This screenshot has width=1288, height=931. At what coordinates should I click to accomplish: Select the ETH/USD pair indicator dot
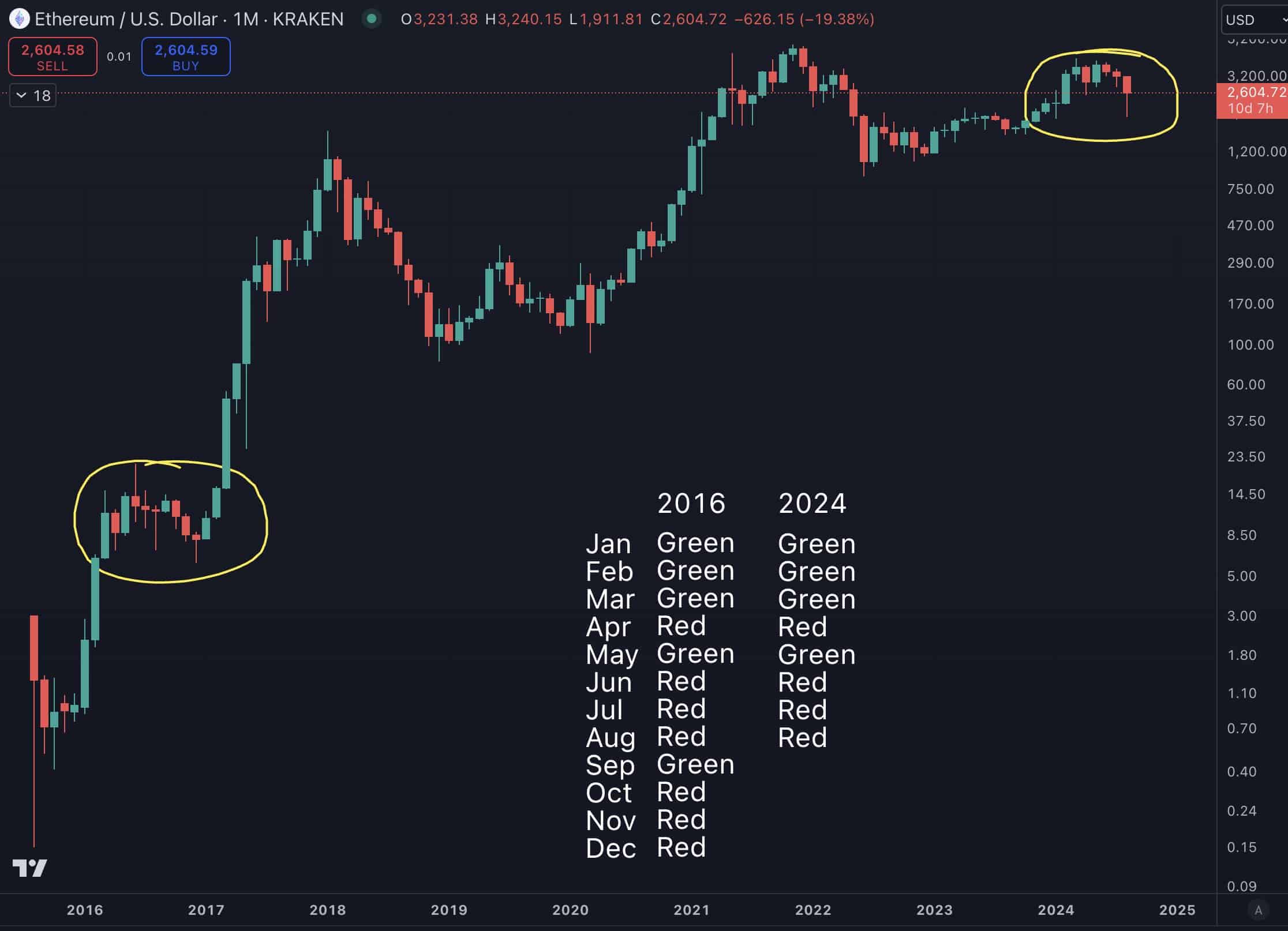point(375,18)
